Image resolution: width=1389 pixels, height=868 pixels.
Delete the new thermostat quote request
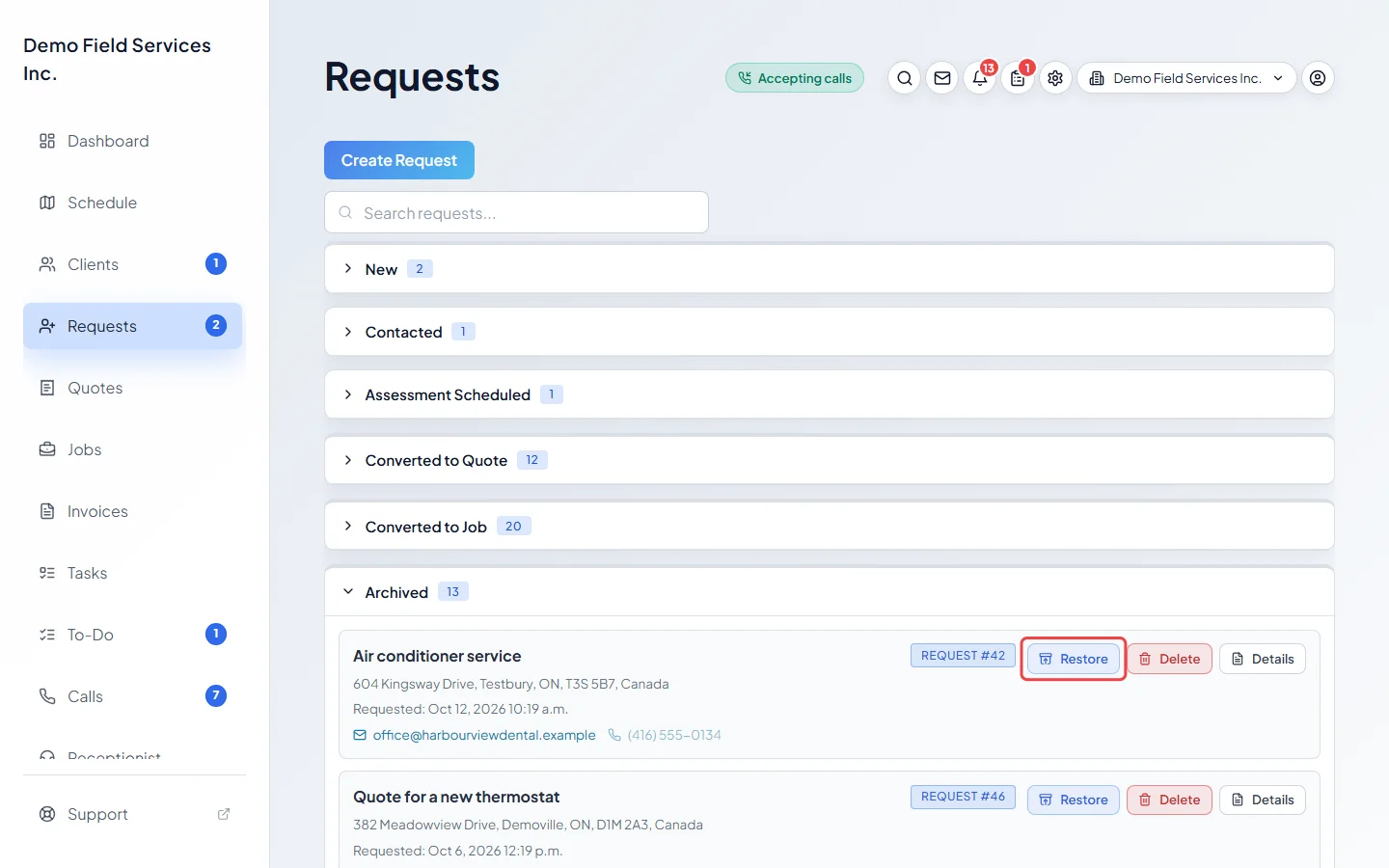click(1169, 800)
